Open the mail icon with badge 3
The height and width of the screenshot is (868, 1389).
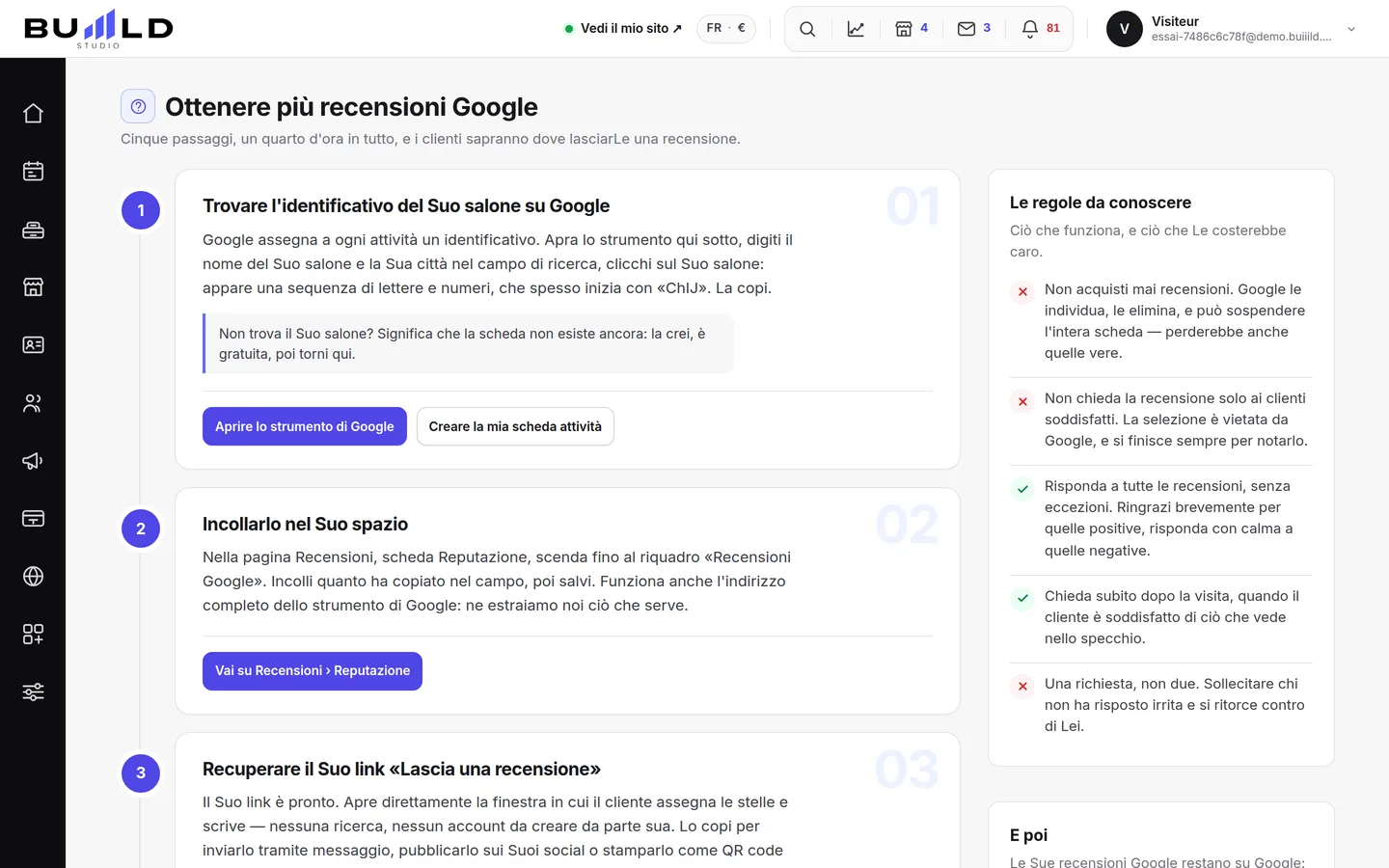973,29
